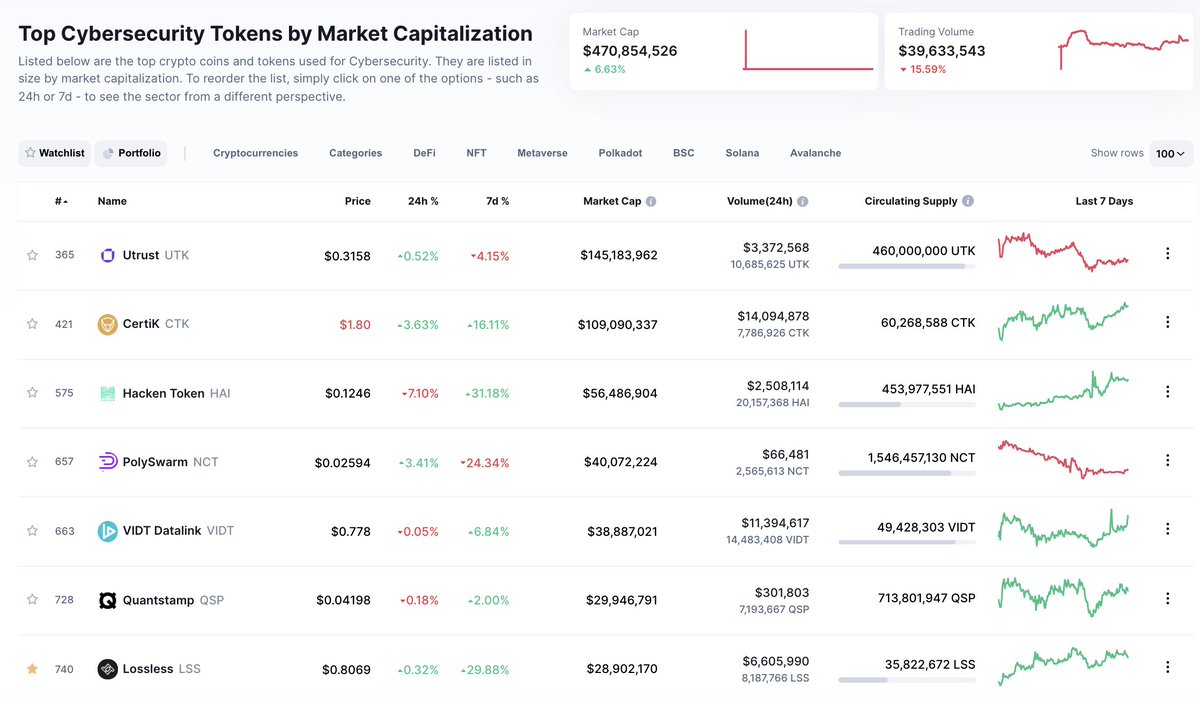The height and width of the screenshot is (703, 1200).
Task: Sort the table by Name column
Action: (112, 201)
